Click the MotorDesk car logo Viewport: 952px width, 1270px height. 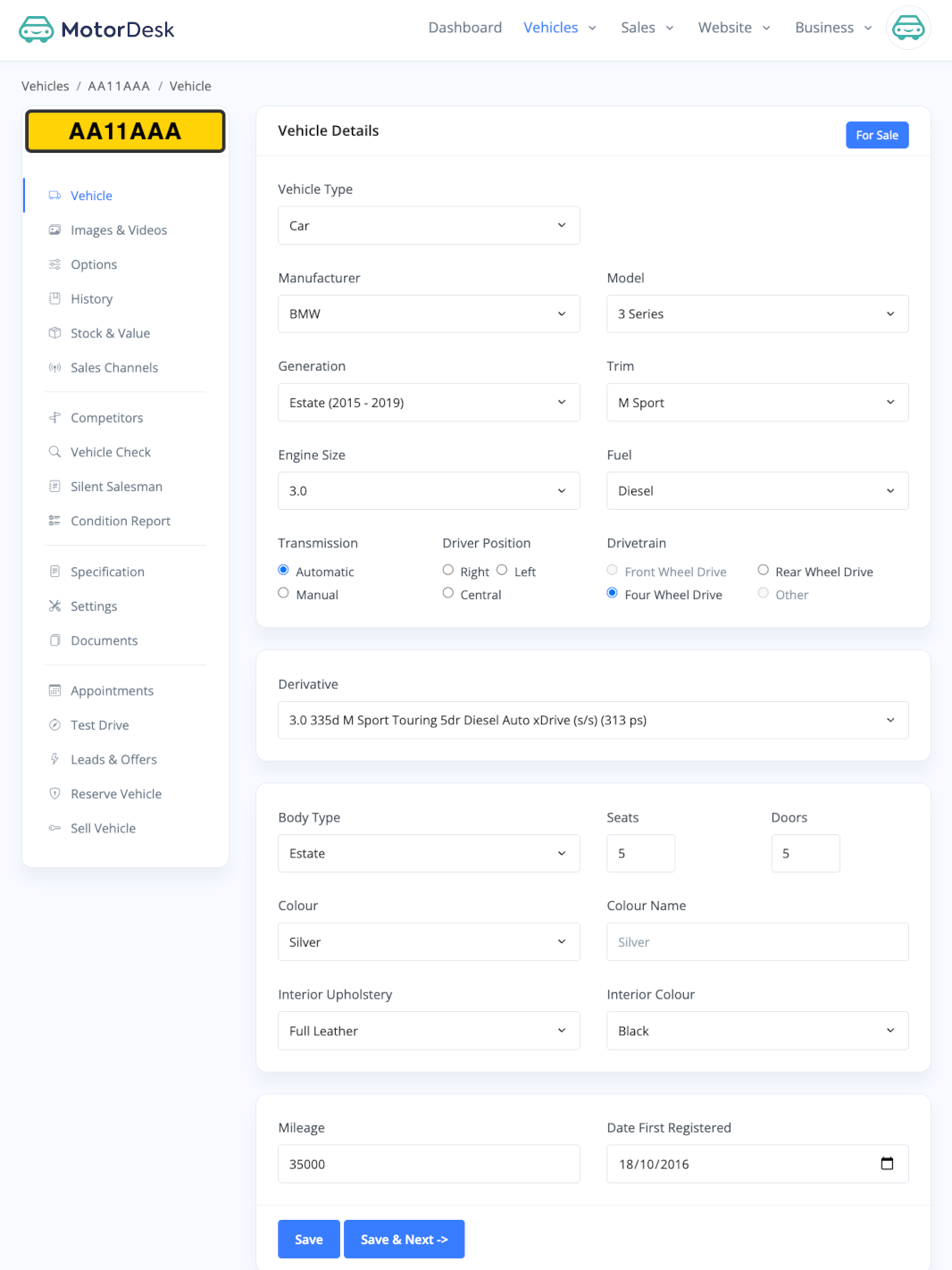point(36,29)
